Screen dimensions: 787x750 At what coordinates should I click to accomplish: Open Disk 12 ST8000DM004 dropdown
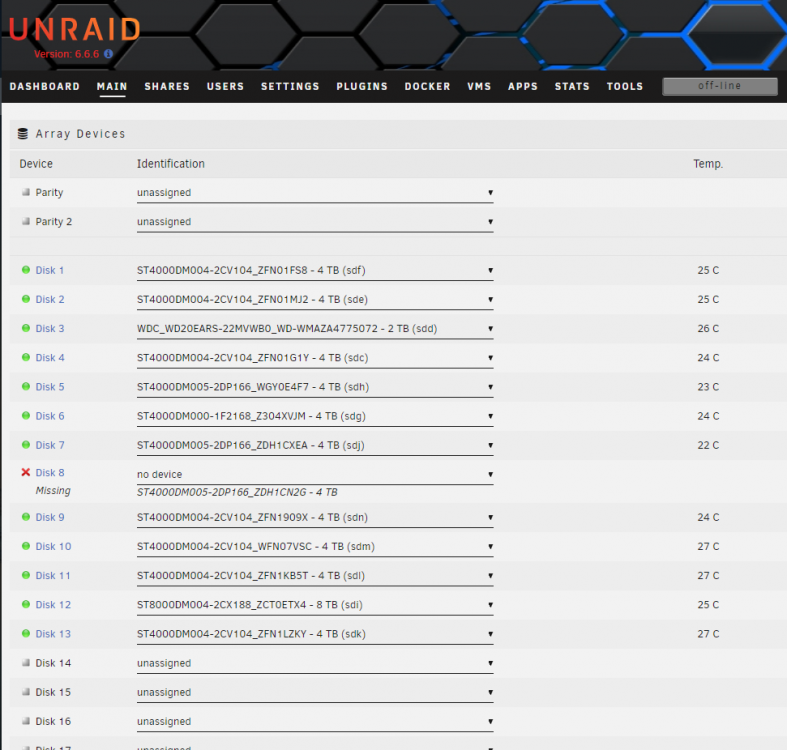tap(315, 605)
